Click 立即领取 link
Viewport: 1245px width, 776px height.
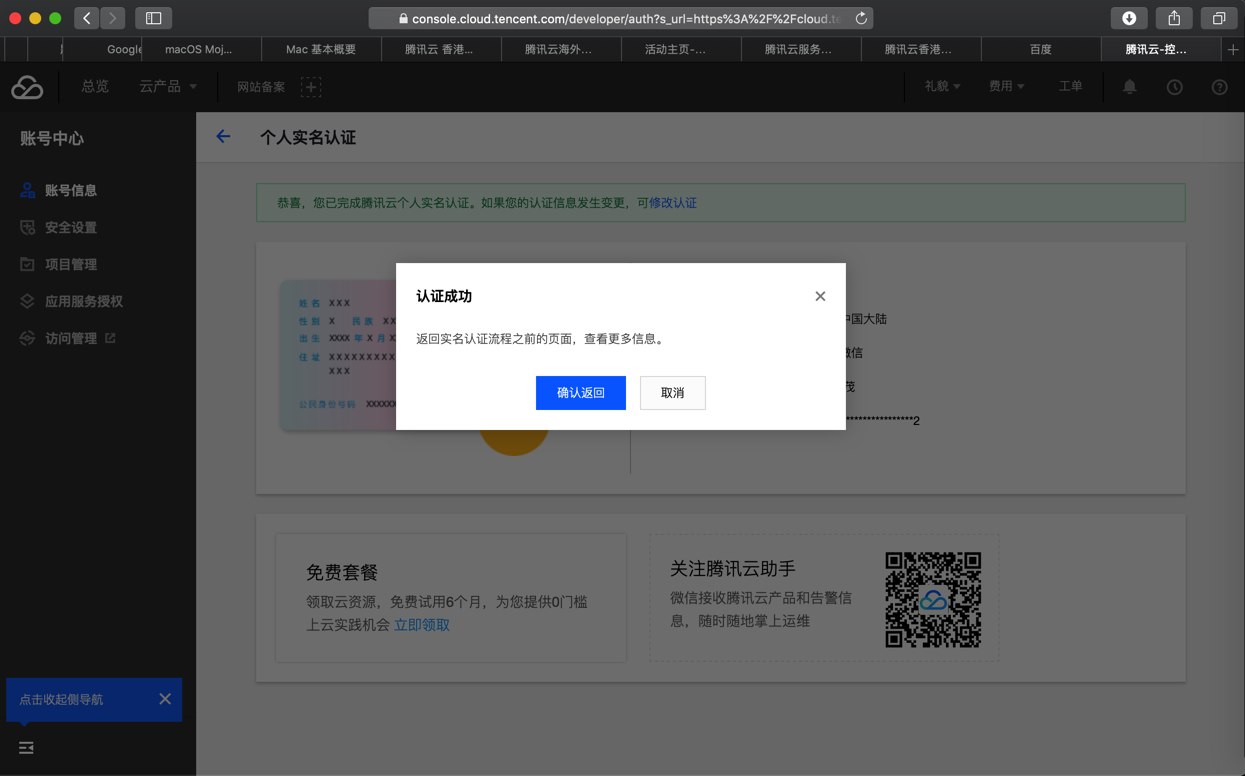point(422,625)
